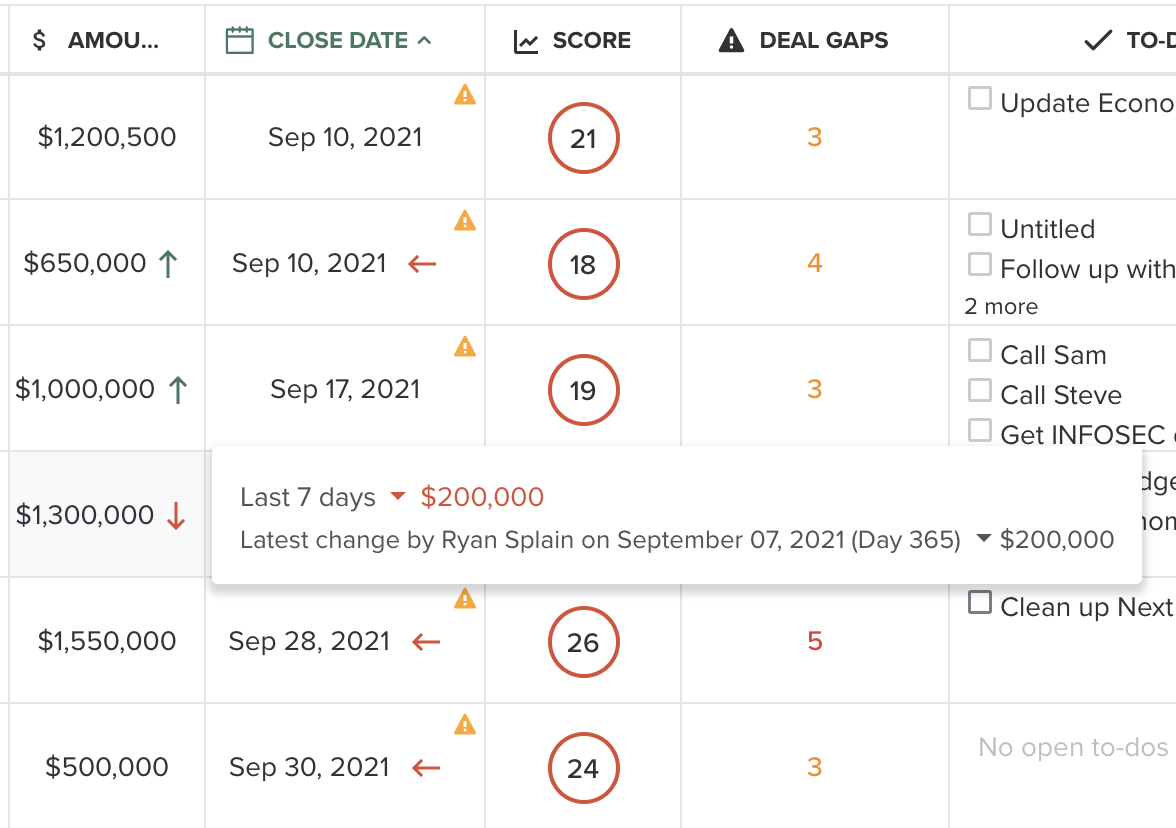Select the Score column header
This screenshot has width=1176, height=828.
(x=590, y=40)
